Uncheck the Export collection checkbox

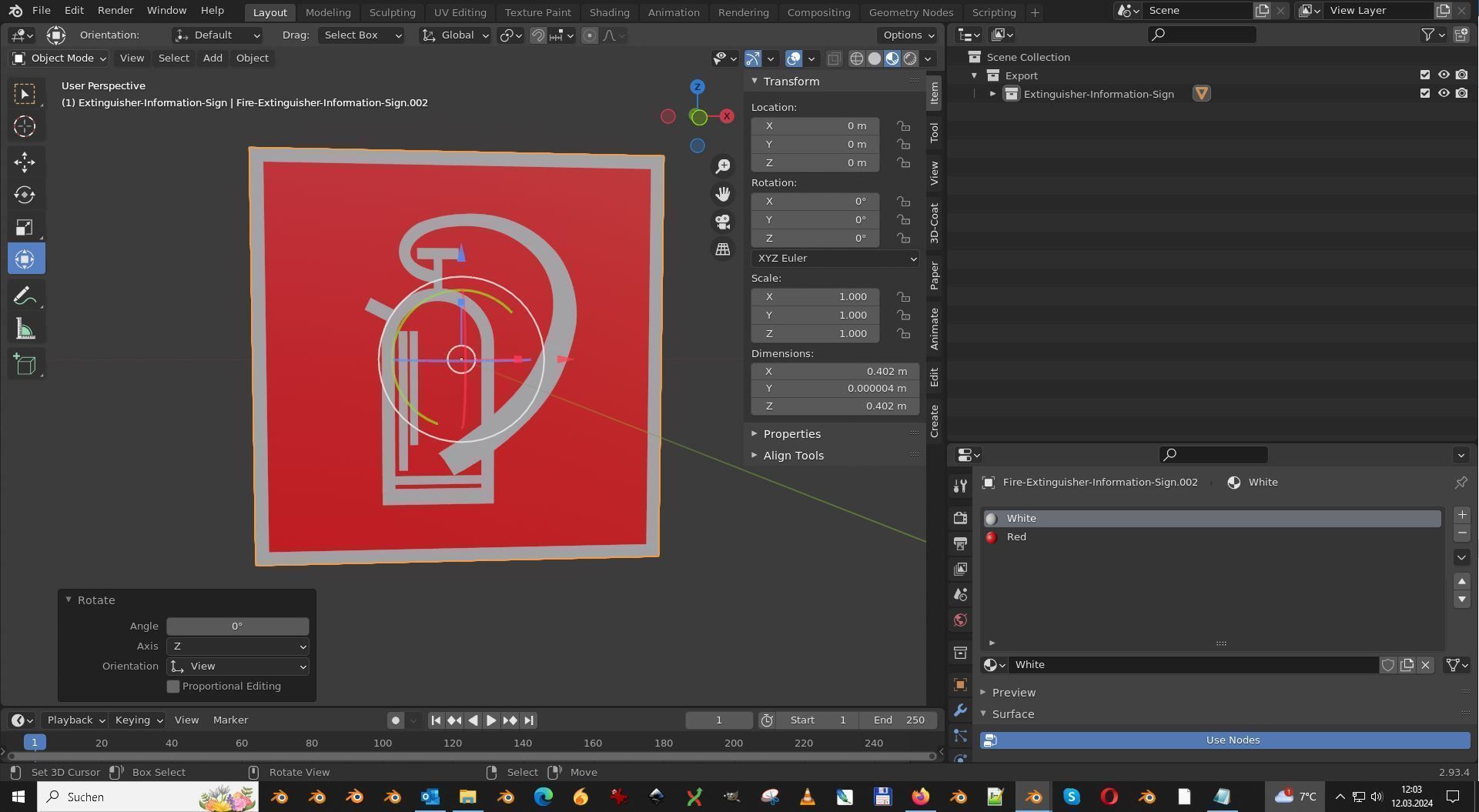tap(1424, 75)
